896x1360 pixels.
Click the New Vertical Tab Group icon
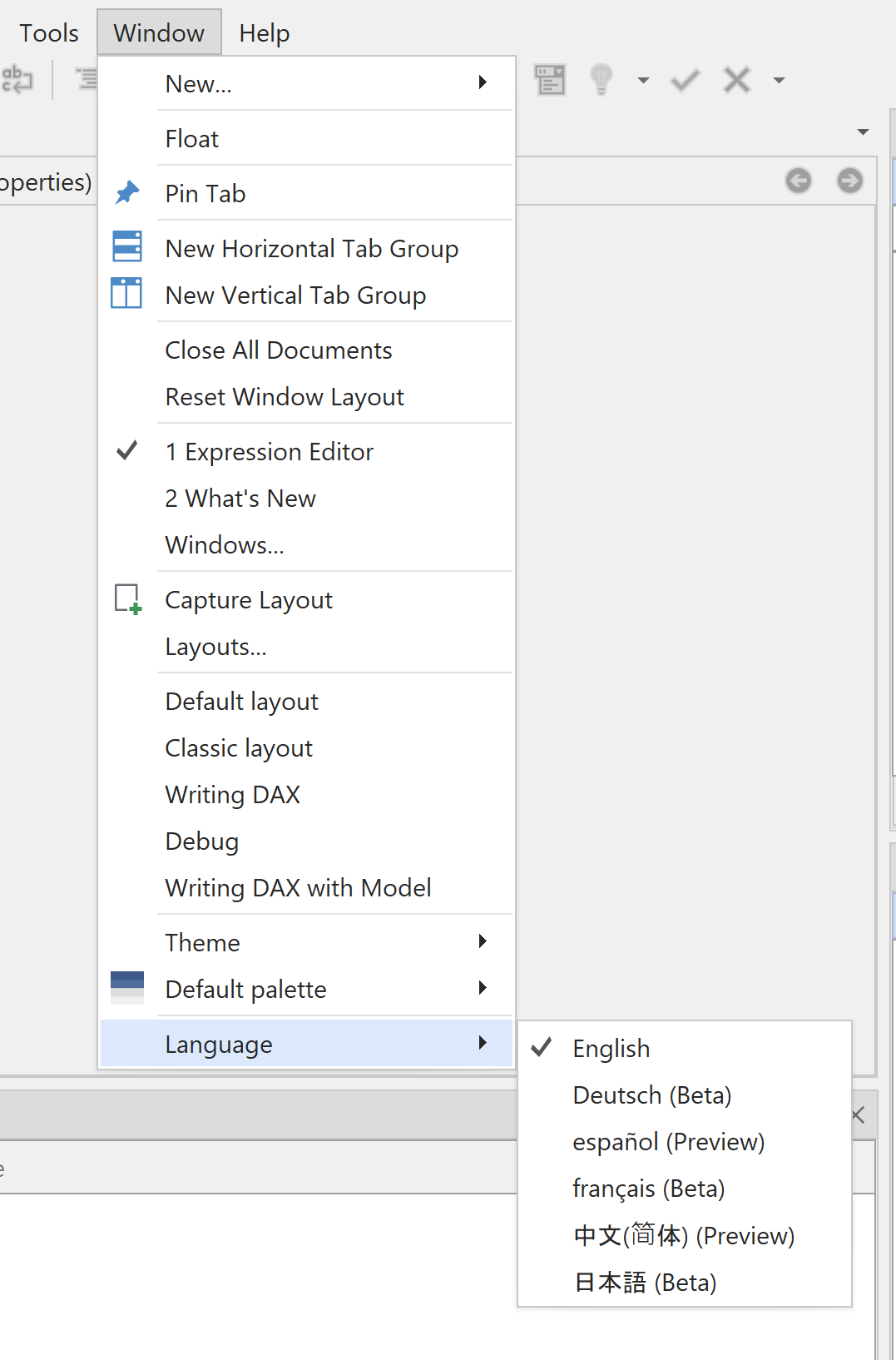coord(126,294)
